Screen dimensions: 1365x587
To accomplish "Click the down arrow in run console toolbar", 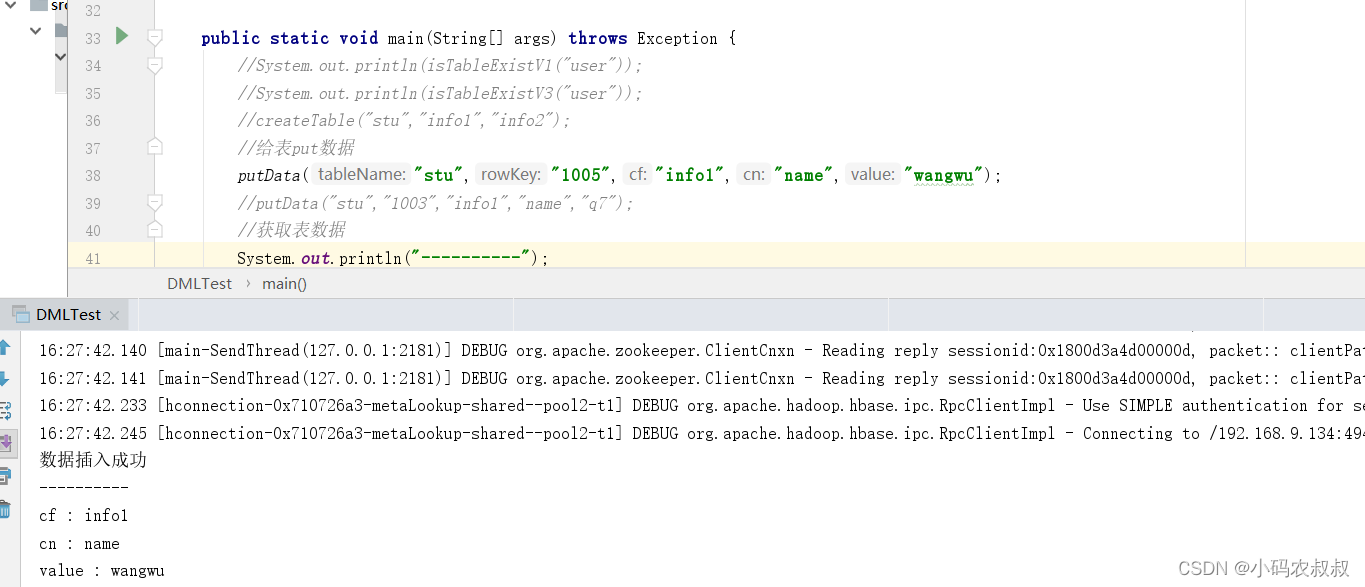I will (4, 379).
